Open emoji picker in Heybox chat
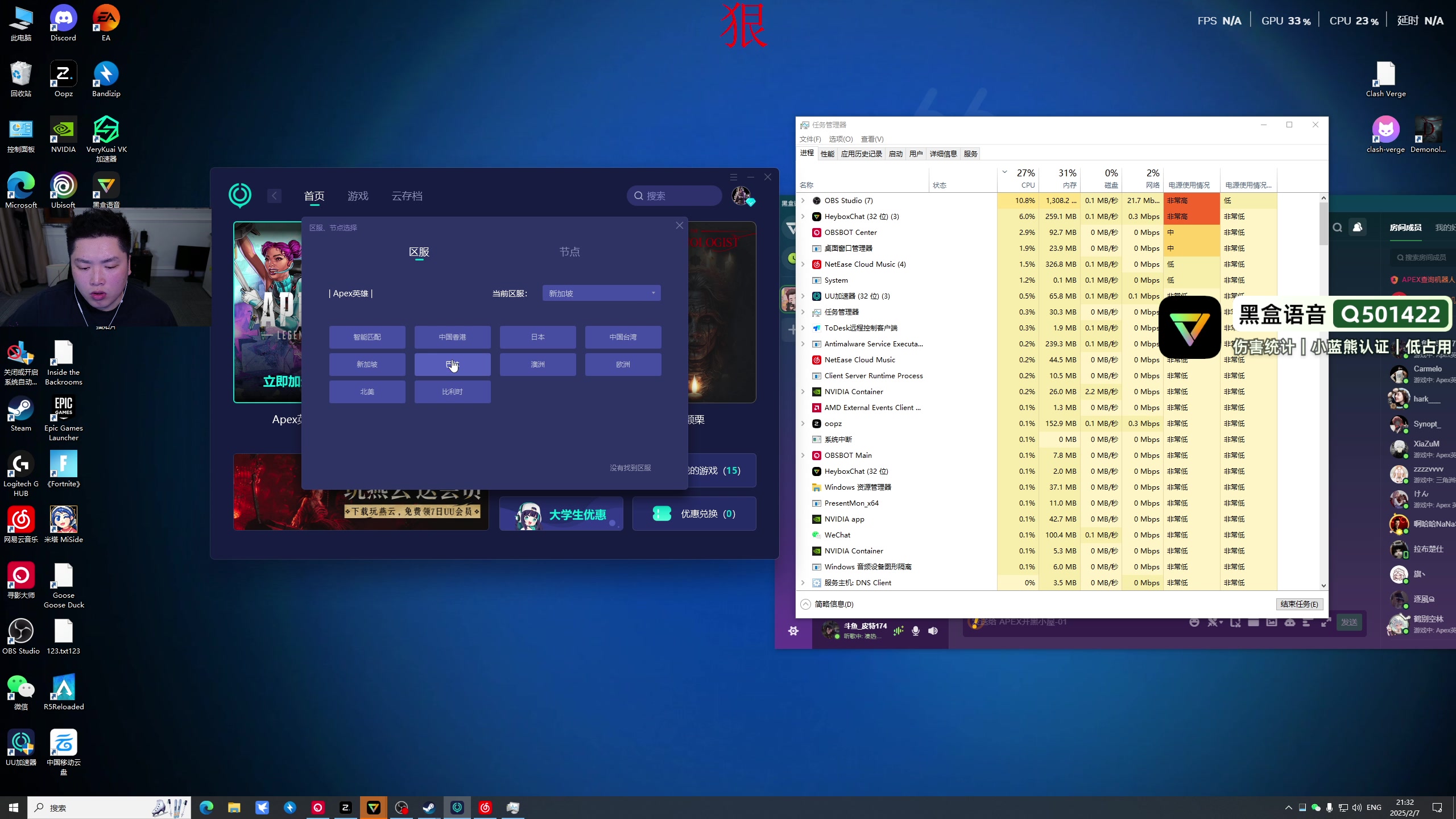1456x819 pixels. pos(1194,622)
